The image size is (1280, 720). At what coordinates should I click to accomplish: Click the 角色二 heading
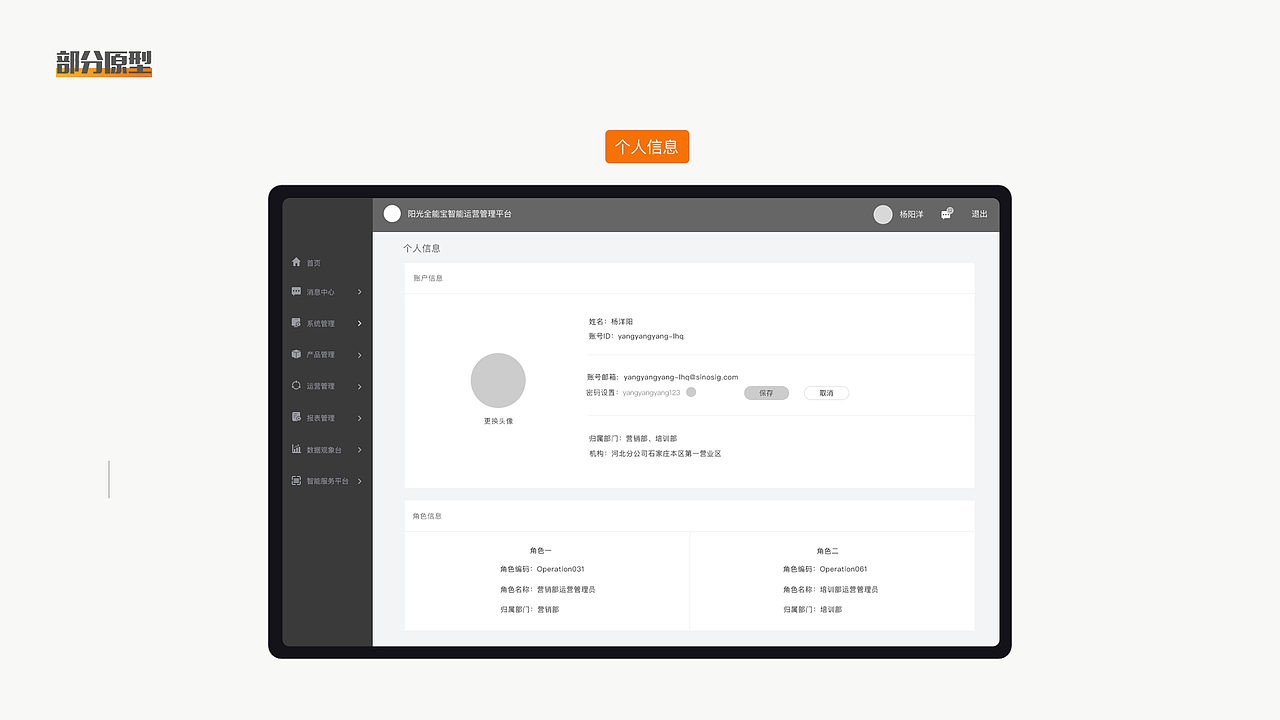827,551
